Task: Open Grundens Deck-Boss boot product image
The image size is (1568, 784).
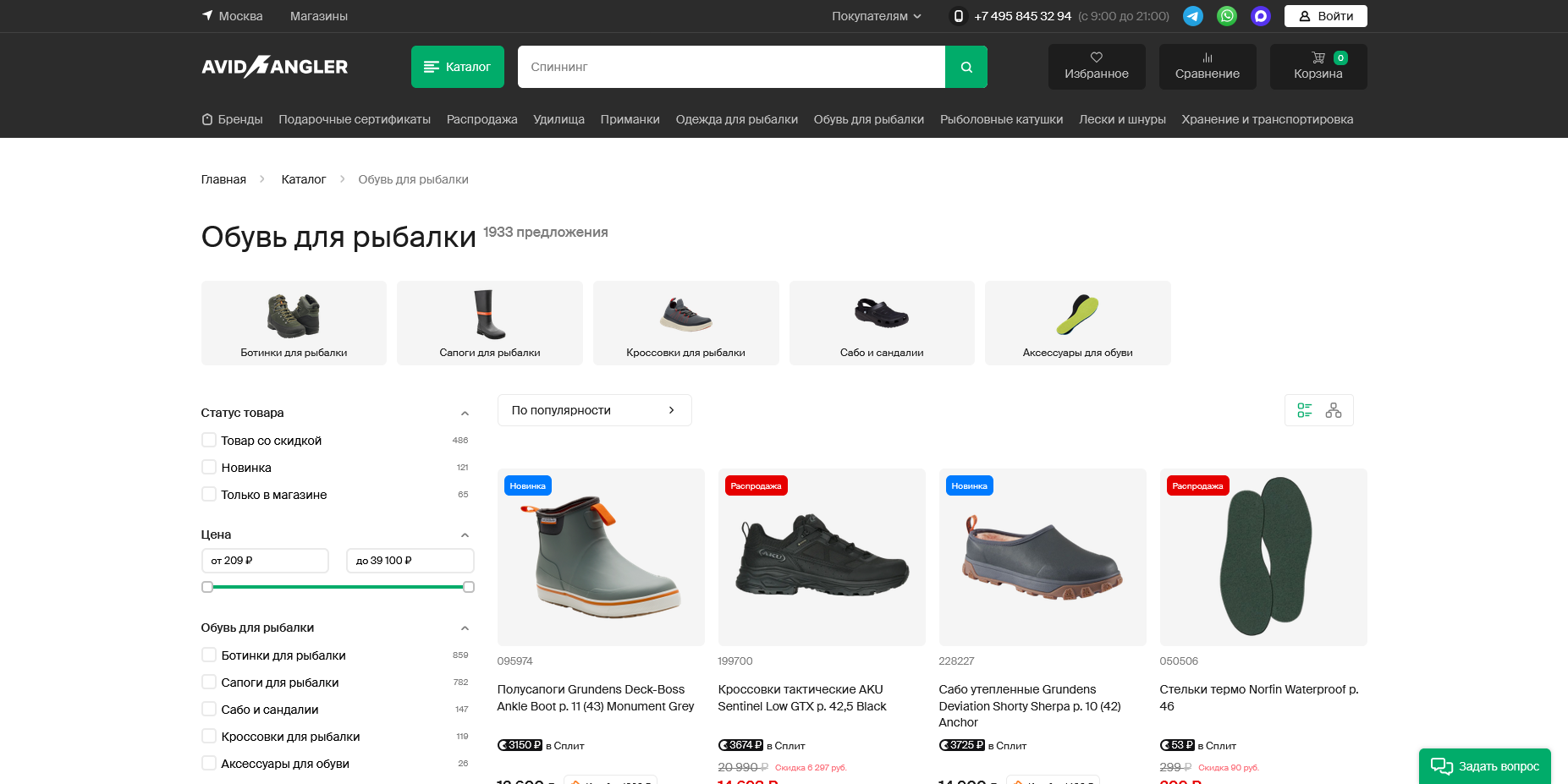Action: pyautogui.click(x=601, y=557)
